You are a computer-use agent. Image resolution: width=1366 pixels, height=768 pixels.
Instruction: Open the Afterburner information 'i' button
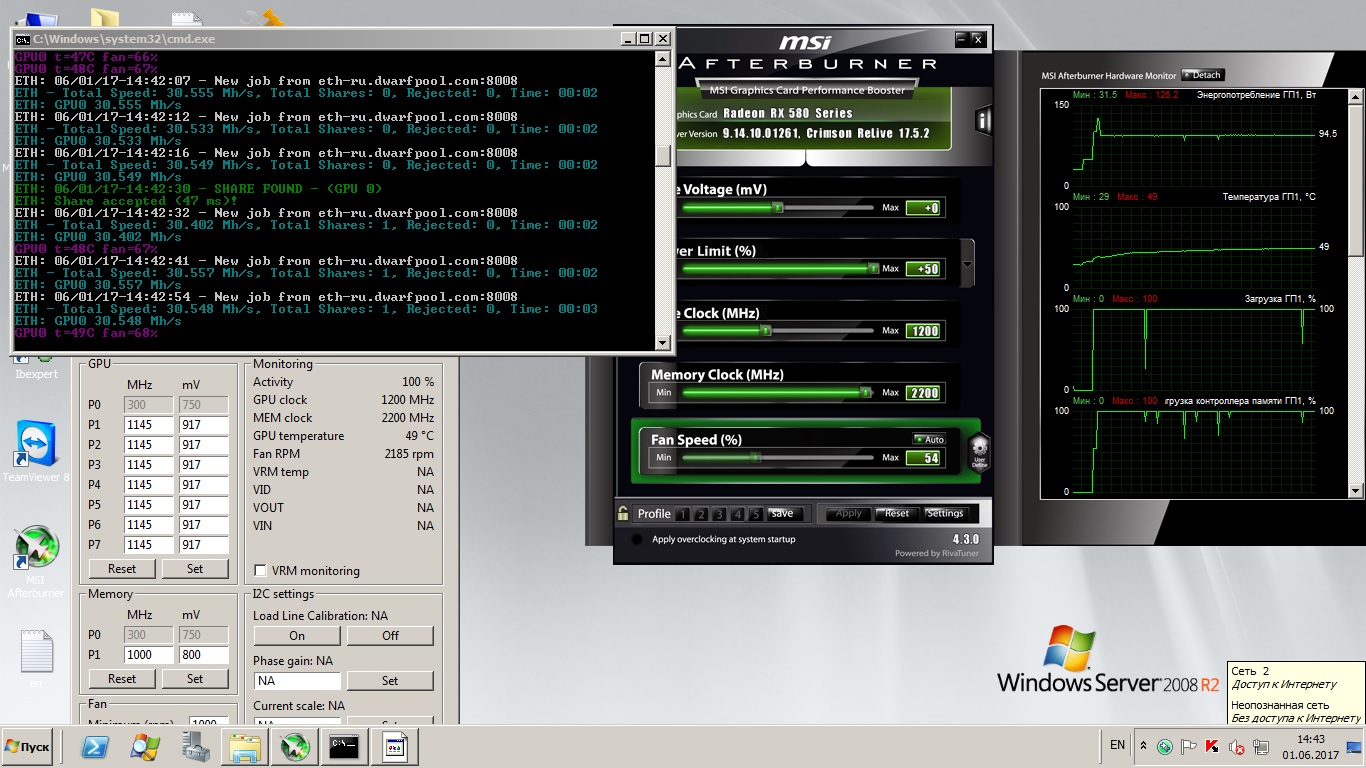coord(982,121)
